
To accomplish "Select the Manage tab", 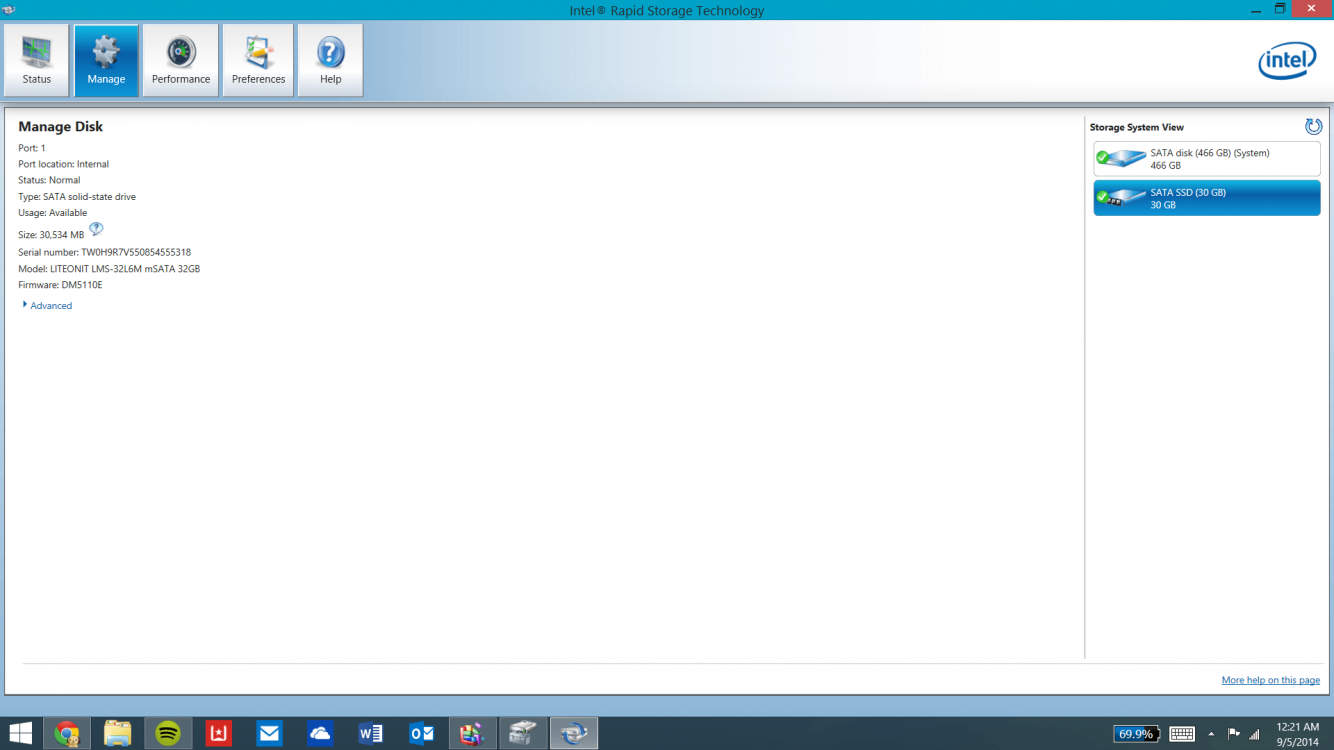I will tap(106, 61).
